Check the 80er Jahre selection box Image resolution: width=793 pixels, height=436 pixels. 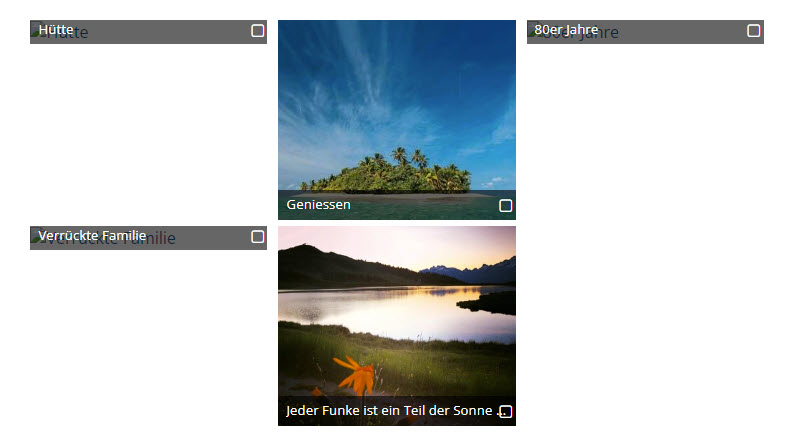(754, 31)
